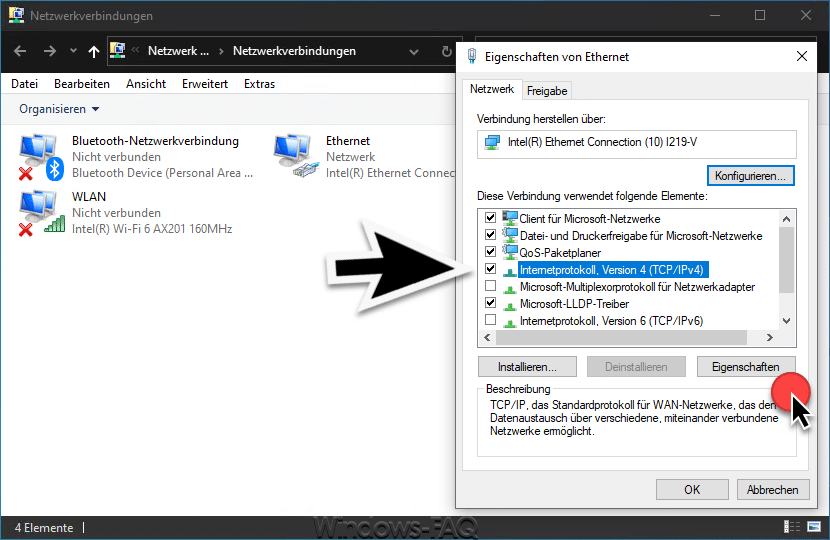This screenshot has width=830, height=540.
Task: Refresh the Netzwerkverbindungen view
Action: 447,51
